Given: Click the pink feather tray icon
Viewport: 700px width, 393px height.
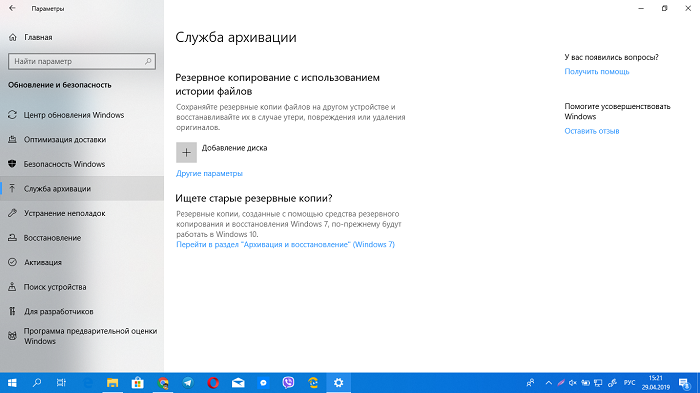Looking at the screenshot, I should [x=561, y=383].
